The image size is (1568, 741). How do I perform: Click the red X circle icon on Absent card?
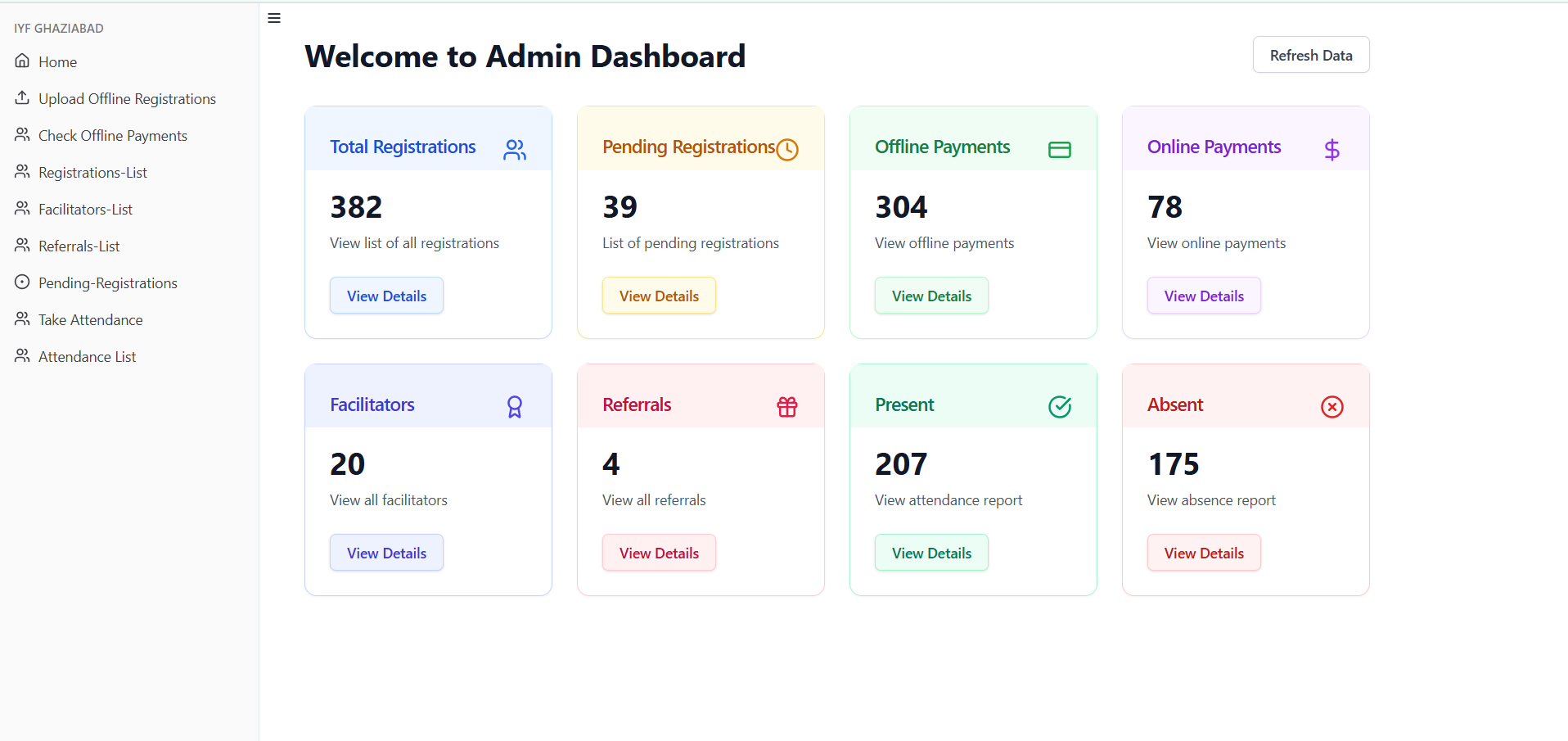(x=1331, y=407)
